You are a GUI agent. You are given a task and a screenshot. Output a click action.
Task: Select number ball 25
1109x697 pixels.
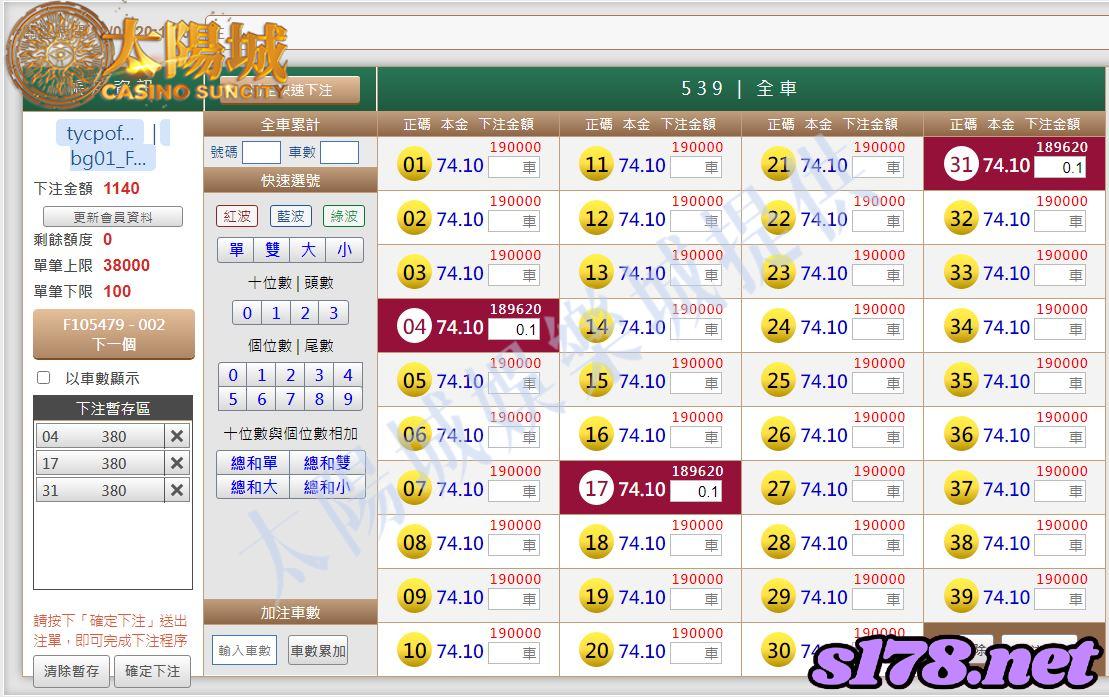pyautogui.click(x=779, y=381)
